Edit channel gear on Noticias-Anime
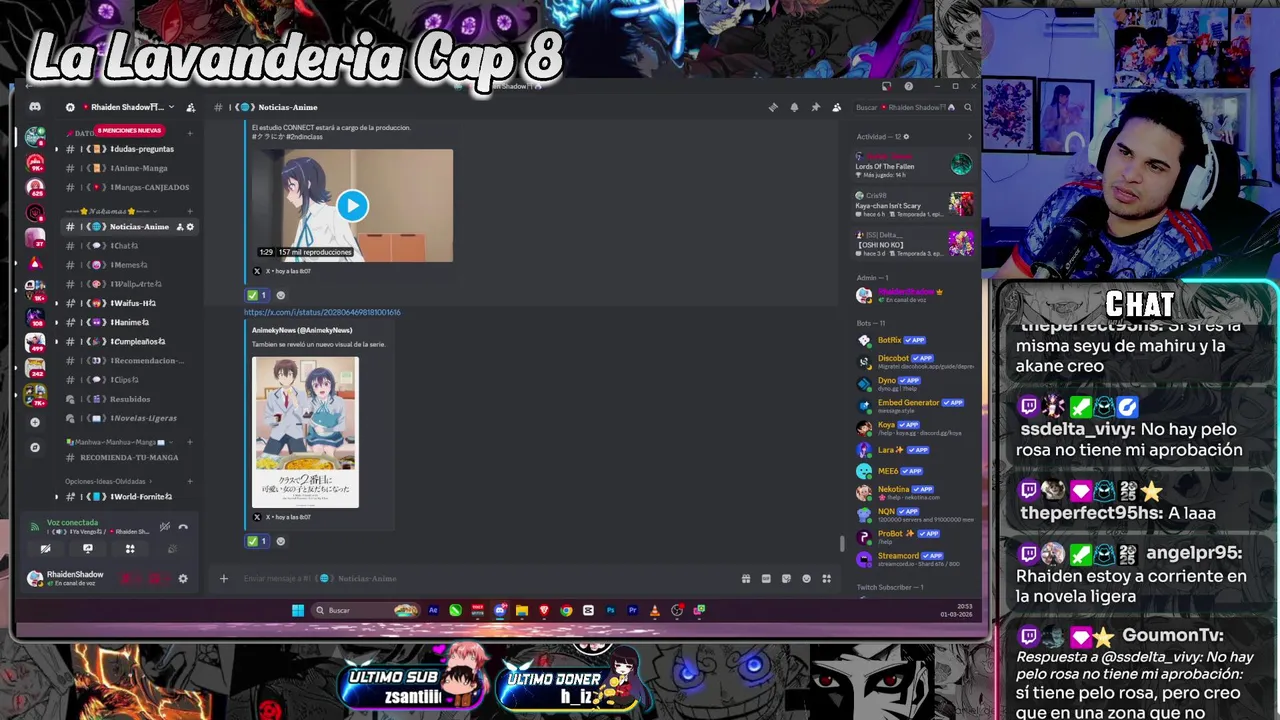The image size is (1280, 720). click(190, 227)
